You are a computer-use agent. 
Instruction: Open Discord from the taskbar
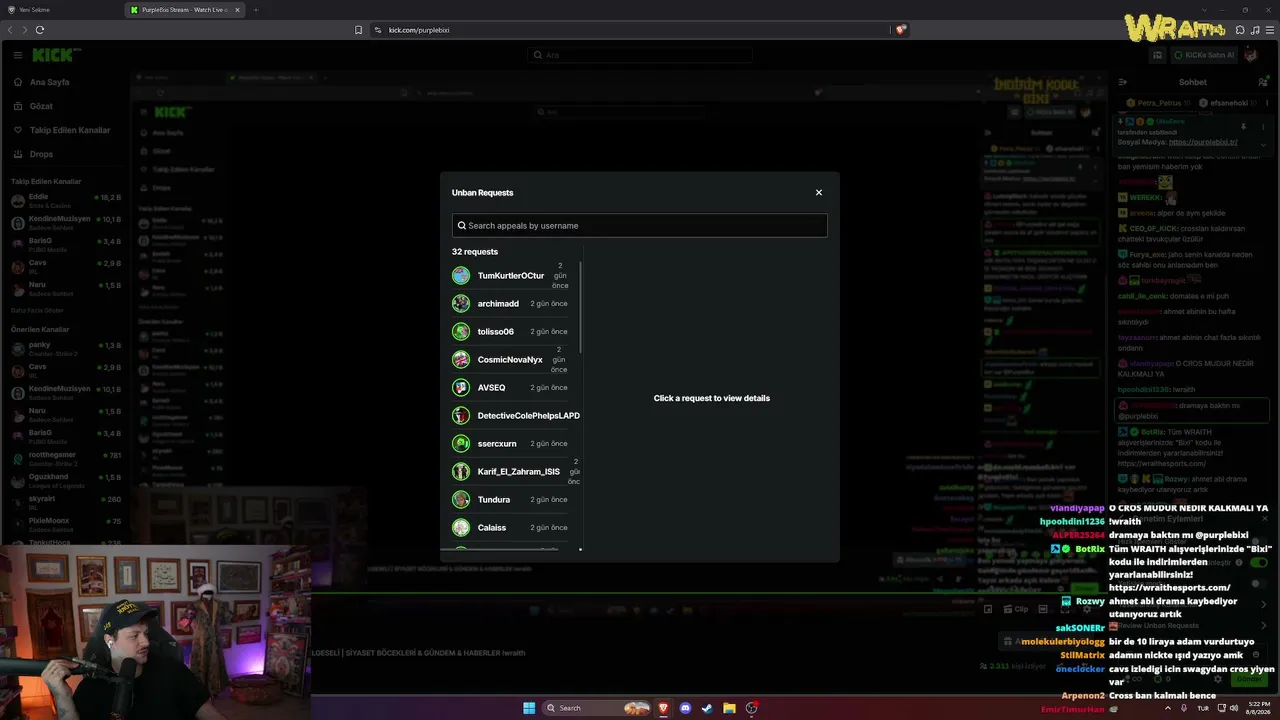click(685, 708)
